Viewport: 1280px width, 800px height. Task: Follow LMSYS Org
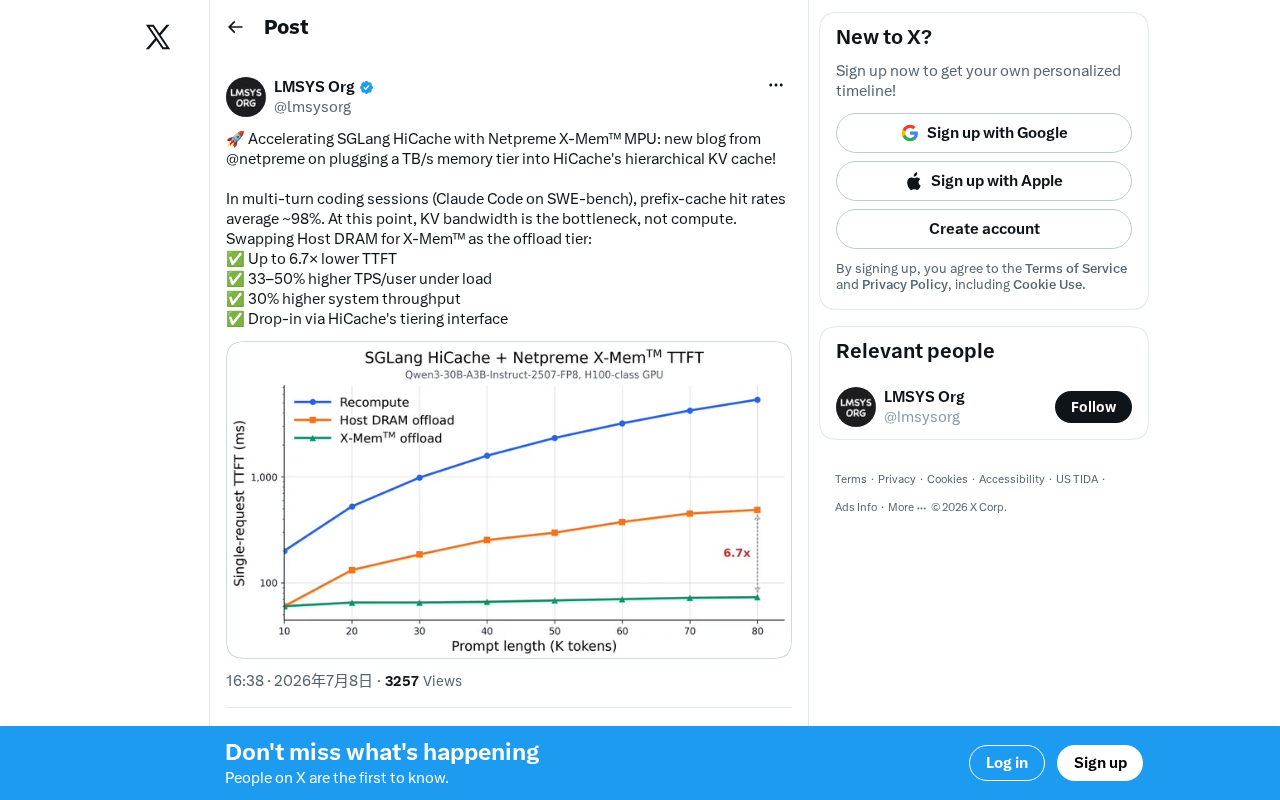coord(1093,407)
